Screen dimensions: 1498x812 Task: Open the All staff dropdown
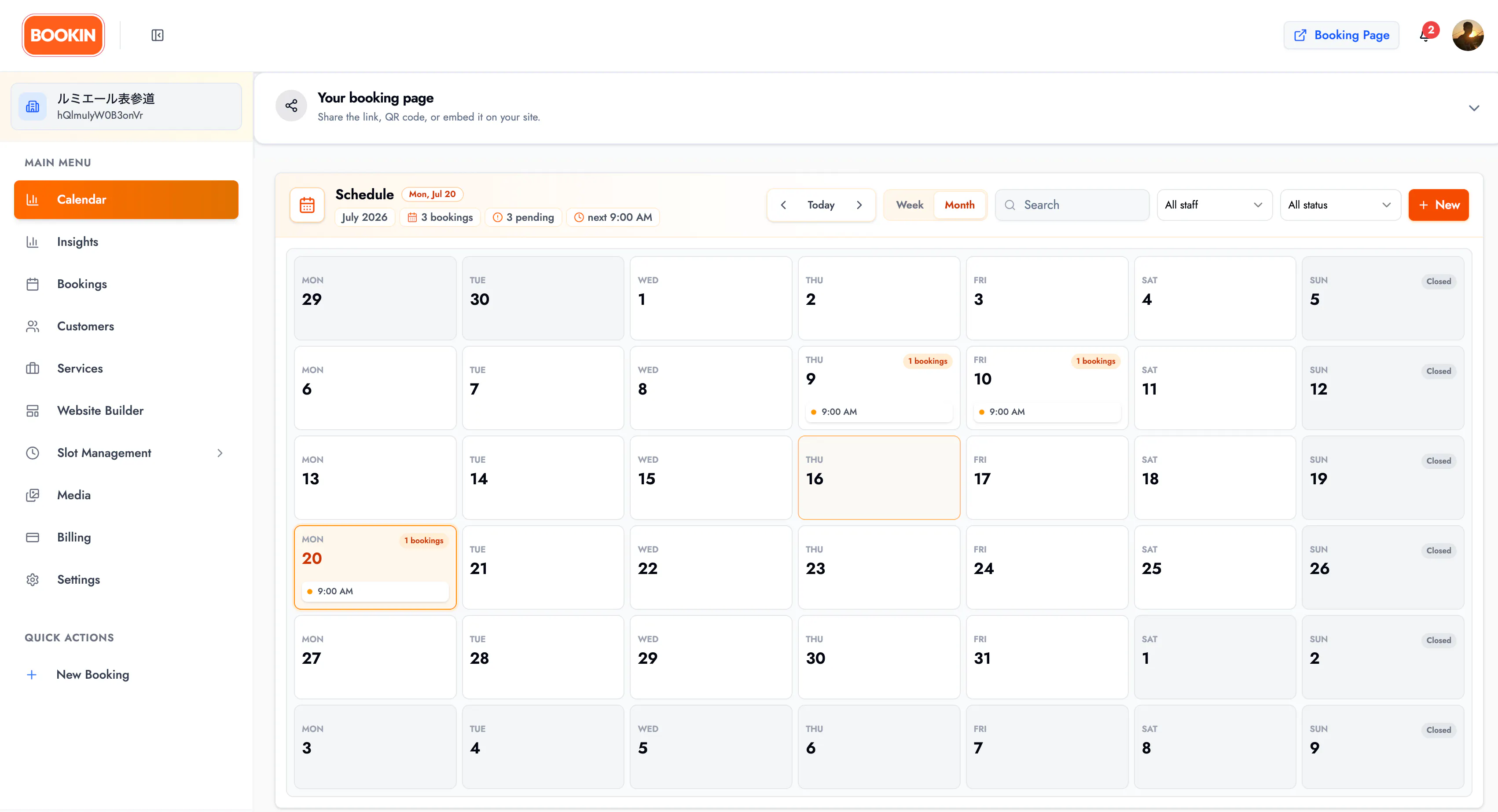(x=1214, y=205)
